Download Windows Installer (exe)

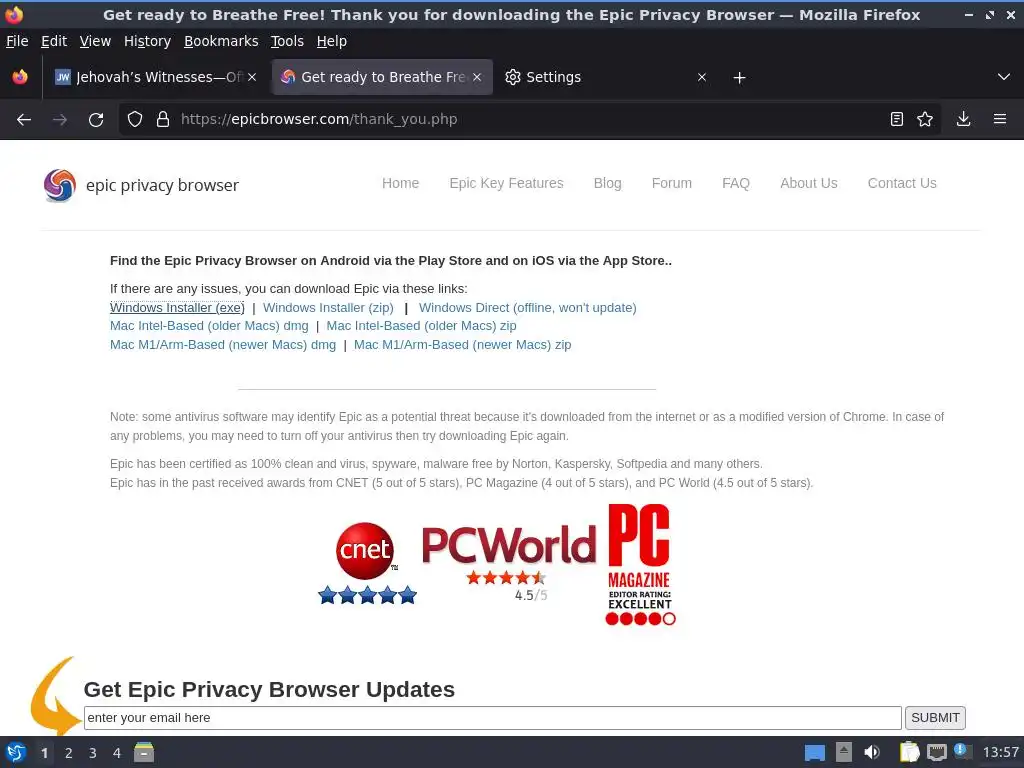pos(177,308)
